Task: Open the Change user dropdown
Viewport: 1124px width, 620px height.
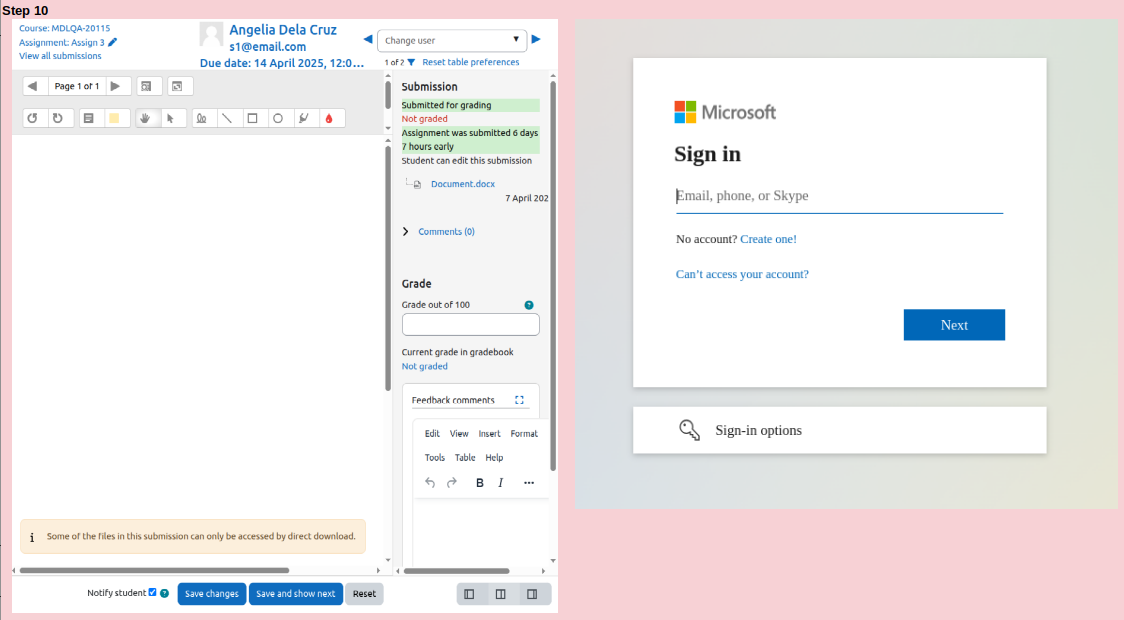Action: click(452, 40)
